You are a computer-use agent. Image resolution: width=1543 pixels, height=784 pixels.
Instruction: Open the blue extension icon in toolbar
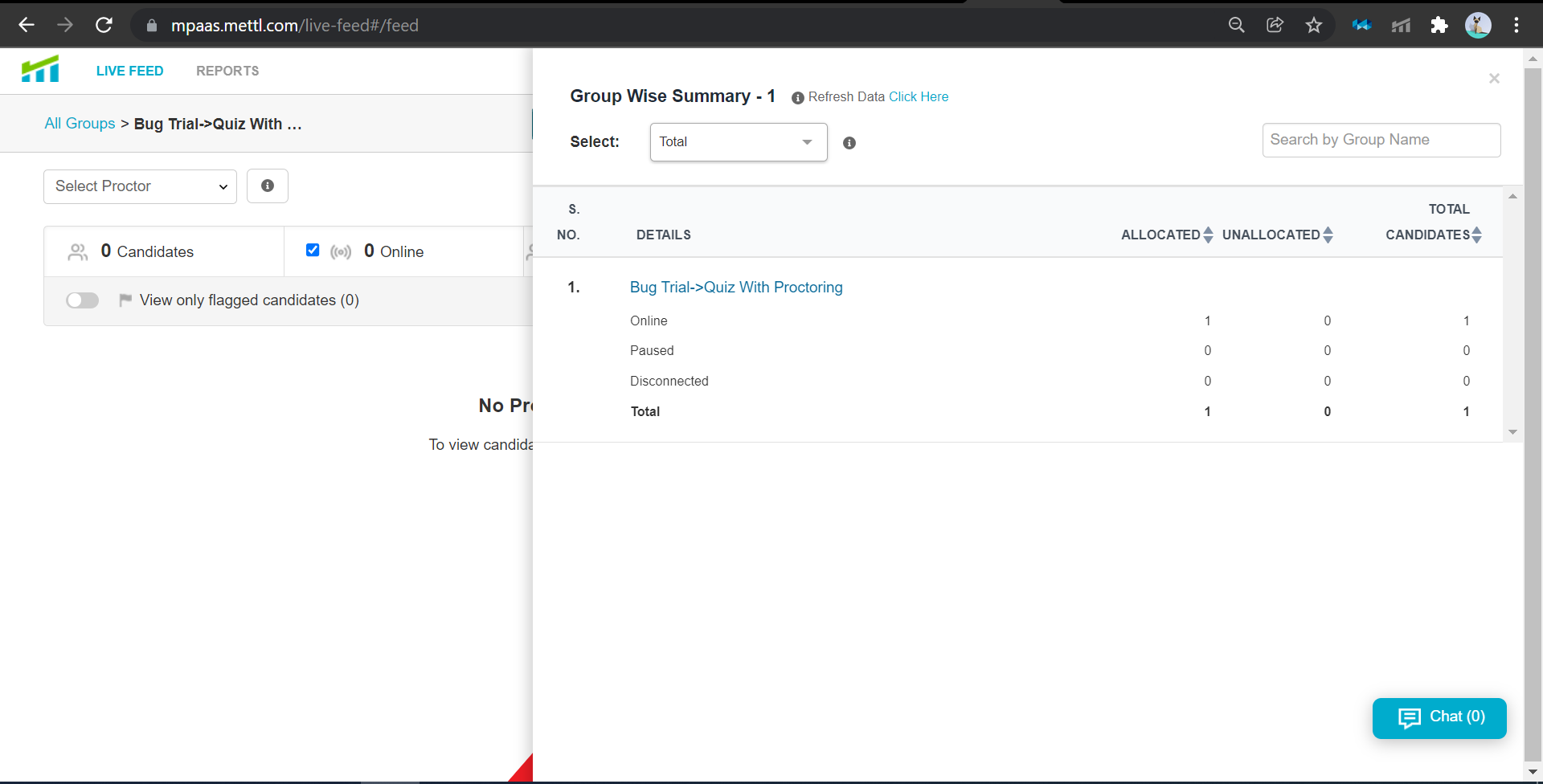tap(1361, 25)
